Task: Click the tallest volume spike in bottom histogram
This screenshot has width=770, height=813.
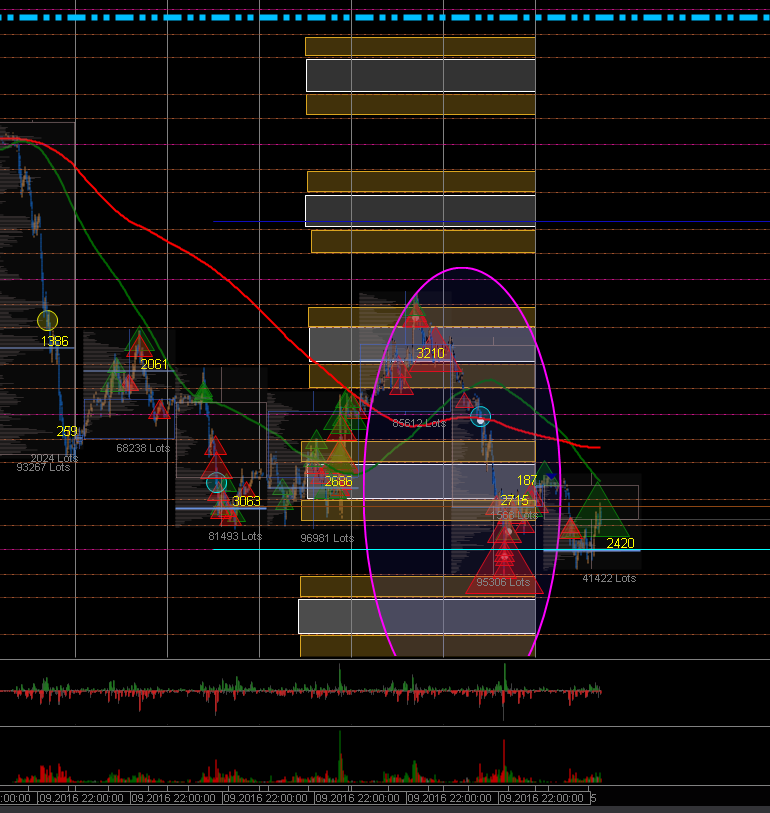Action: [x=340, y=755]
